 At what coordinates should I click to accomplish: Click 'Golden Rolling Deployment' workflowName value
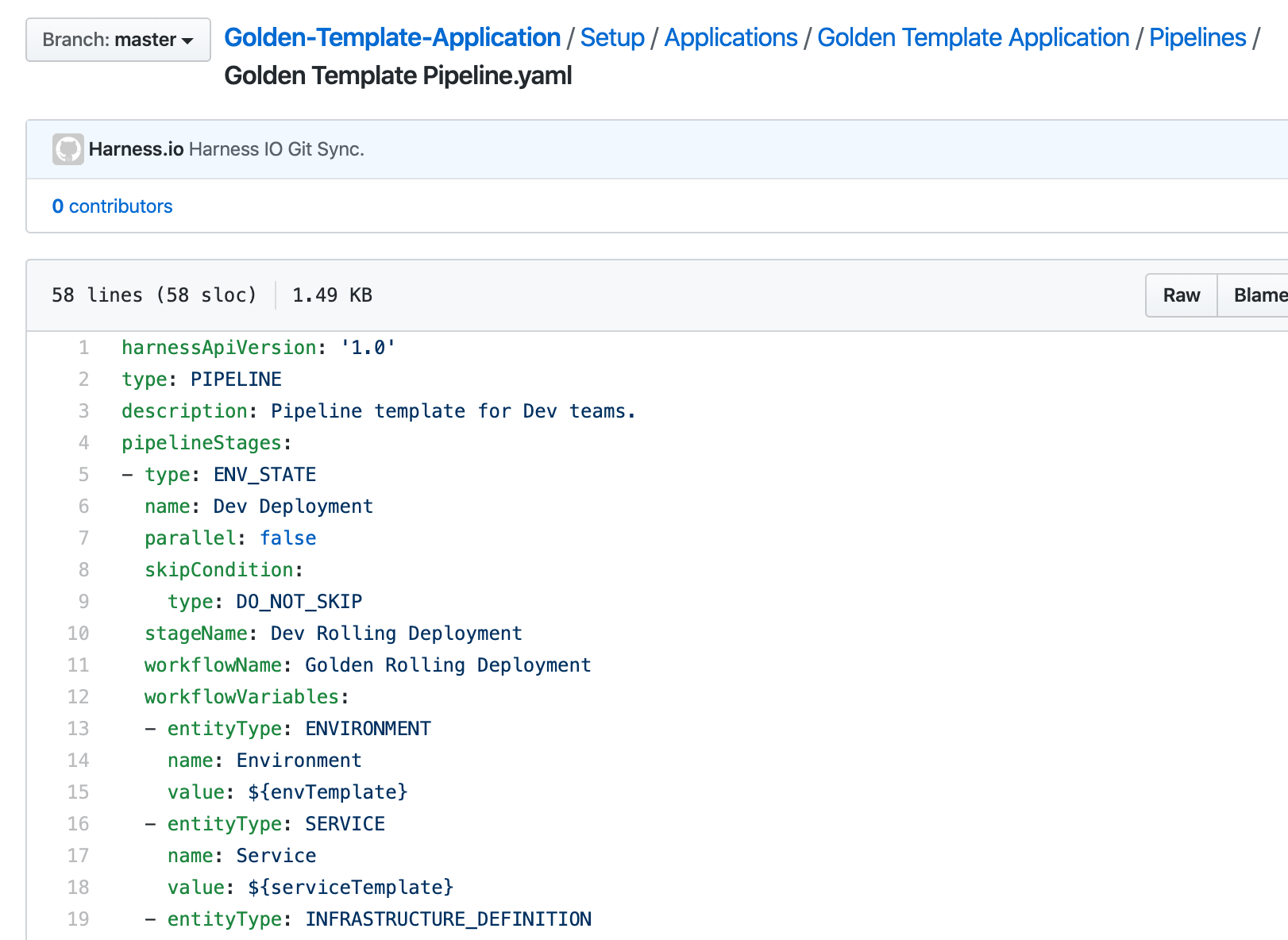(448, 665)
